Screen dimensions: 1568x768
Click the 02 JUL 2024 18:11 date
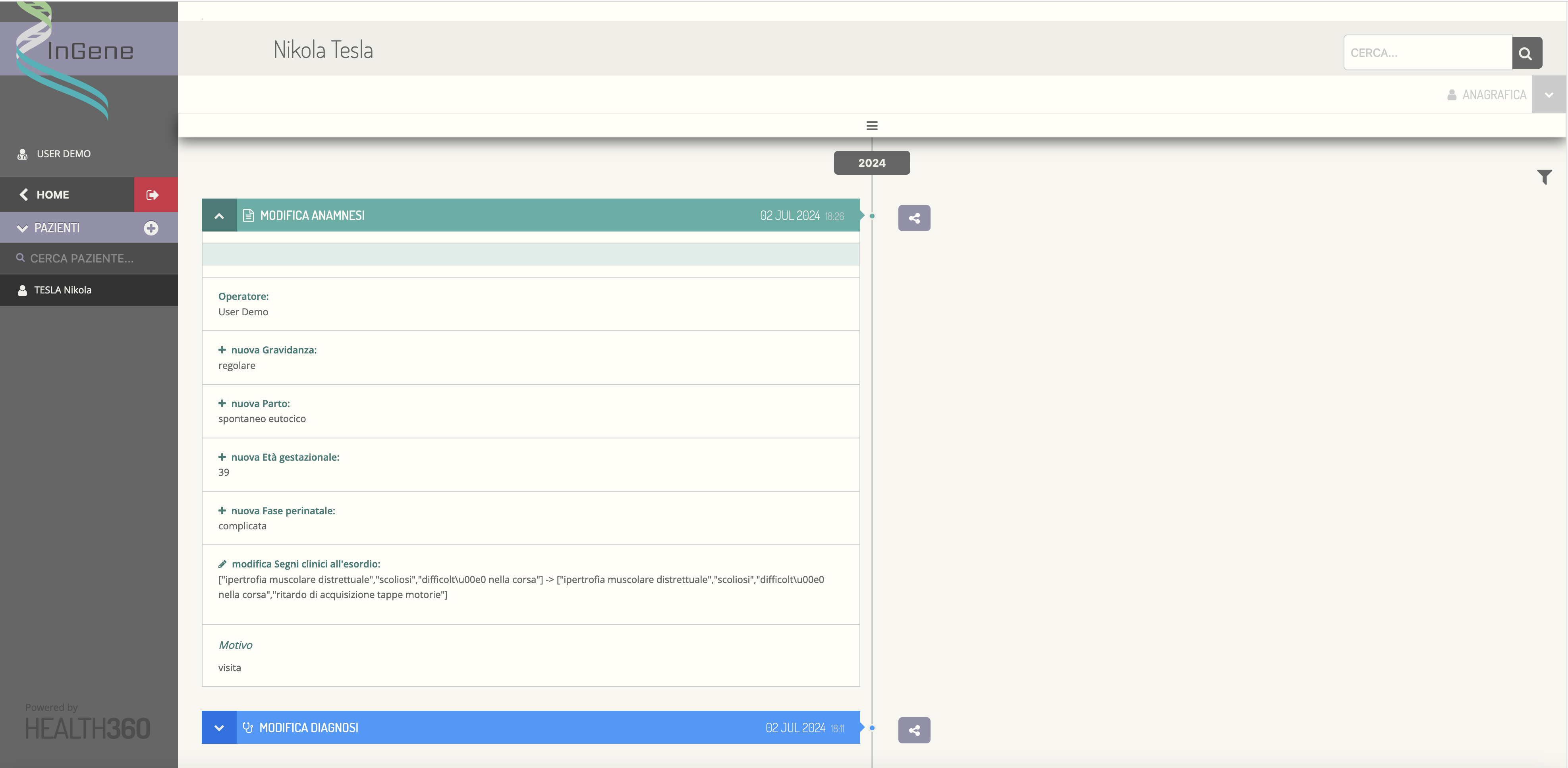coord(805,728)
